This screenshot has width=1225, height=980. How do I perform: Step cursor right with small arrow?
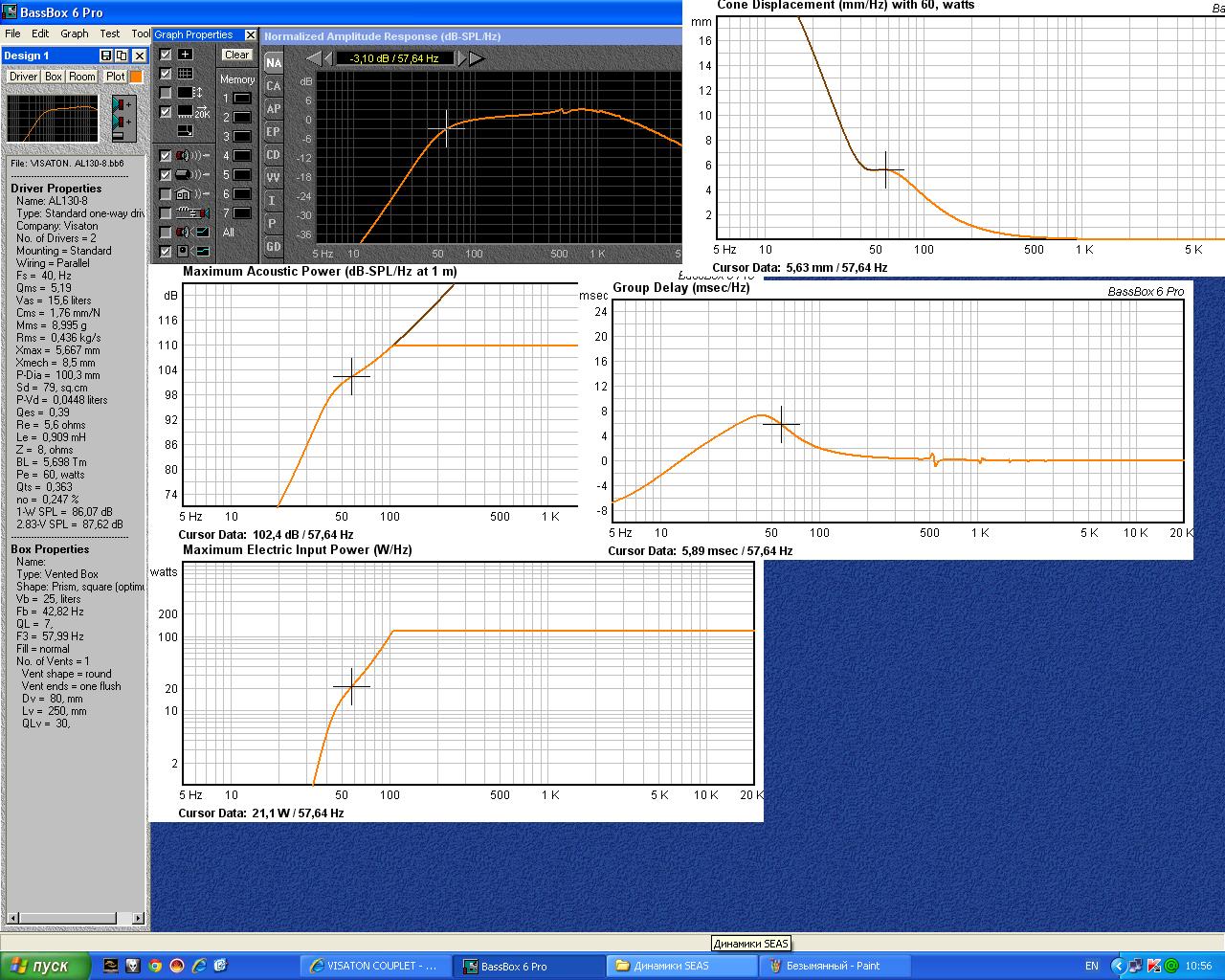click(x=461, y=58)
